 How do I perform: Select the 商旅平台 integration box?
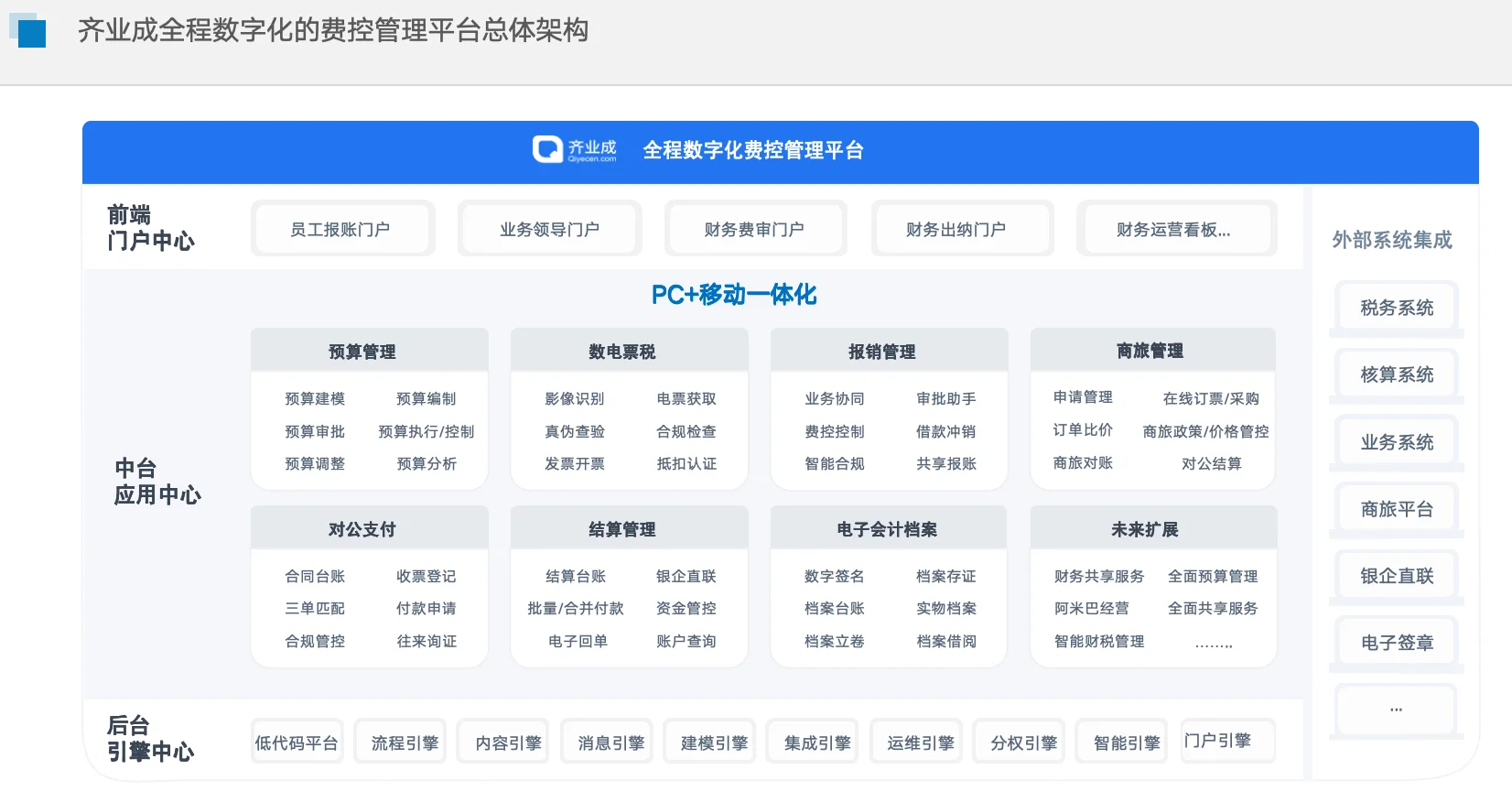(x=1397, y=510)
